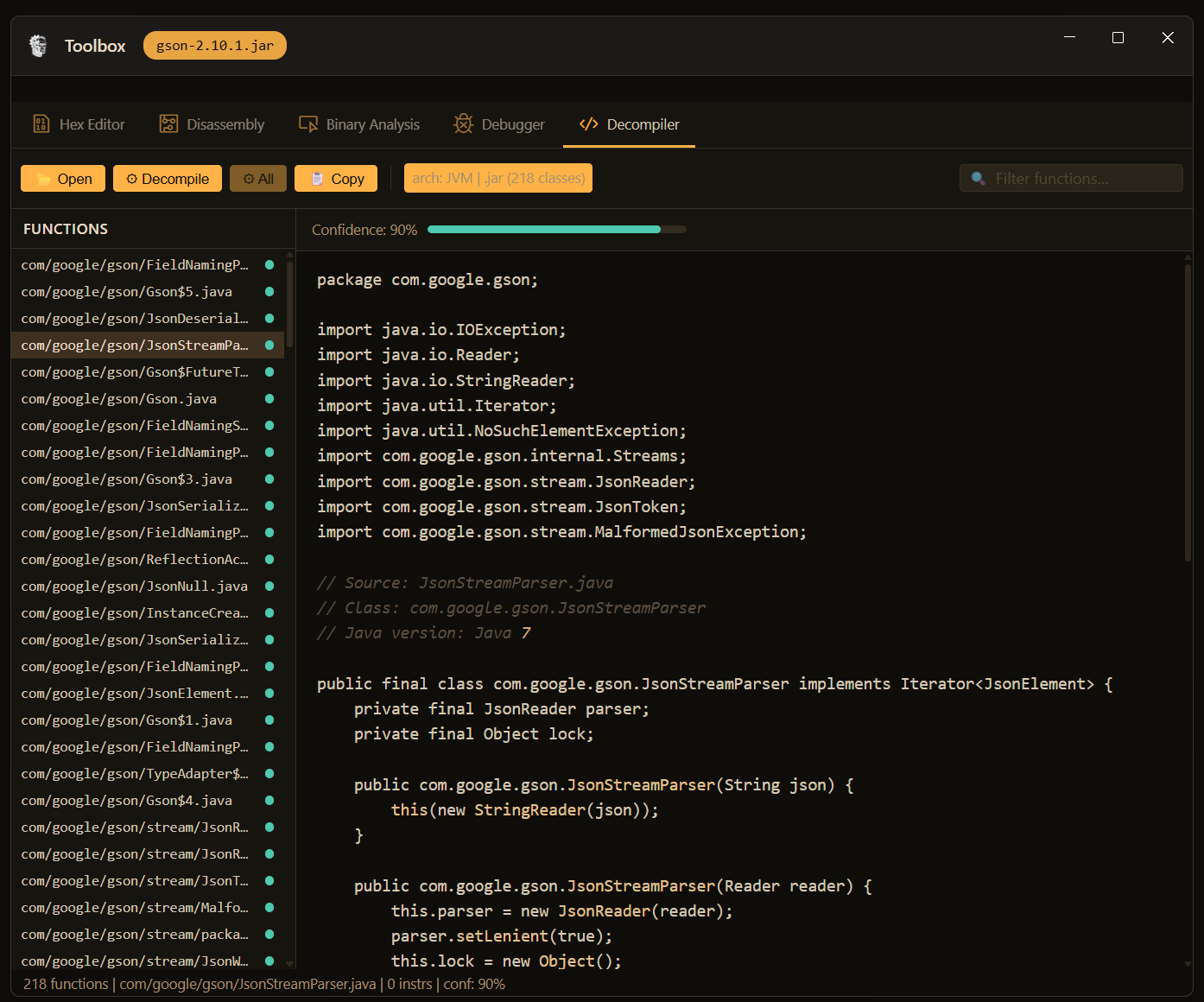Select com/google/gson/ReflectionAc… entry
Screen dimensions: 1204x1002
pyautogui.click(x=148, y=560)
